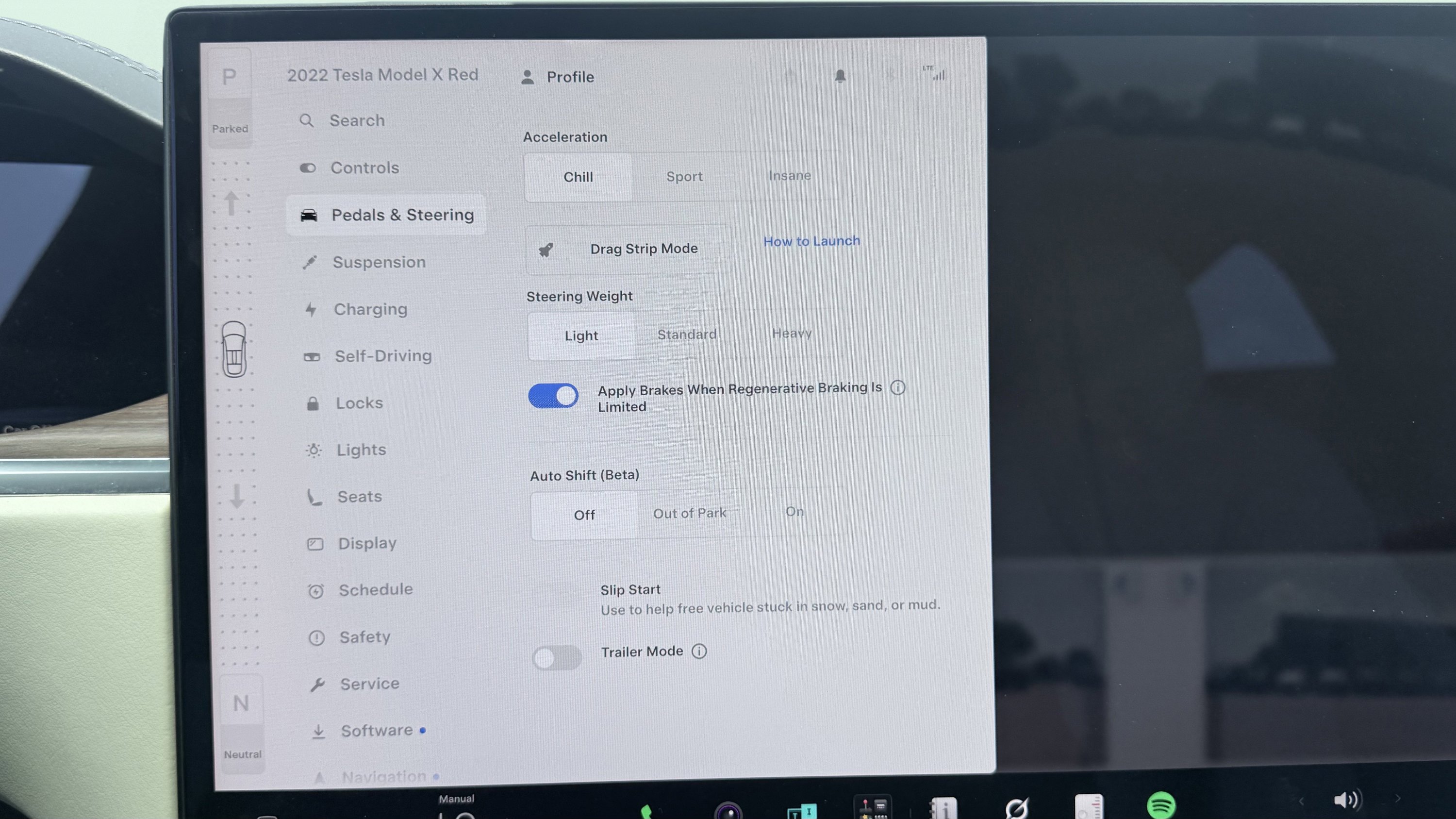This screenshot has width=1456, height=819.
Task: Show Trailer Mode info
Action: (699, 651)
